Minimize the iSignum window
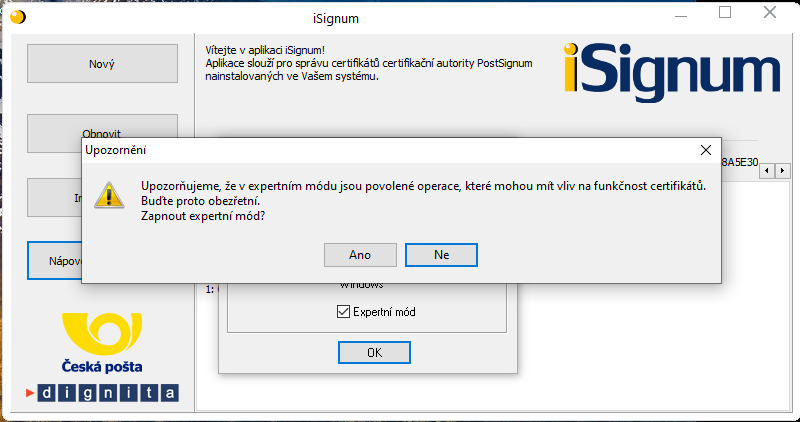 [681, 15]
